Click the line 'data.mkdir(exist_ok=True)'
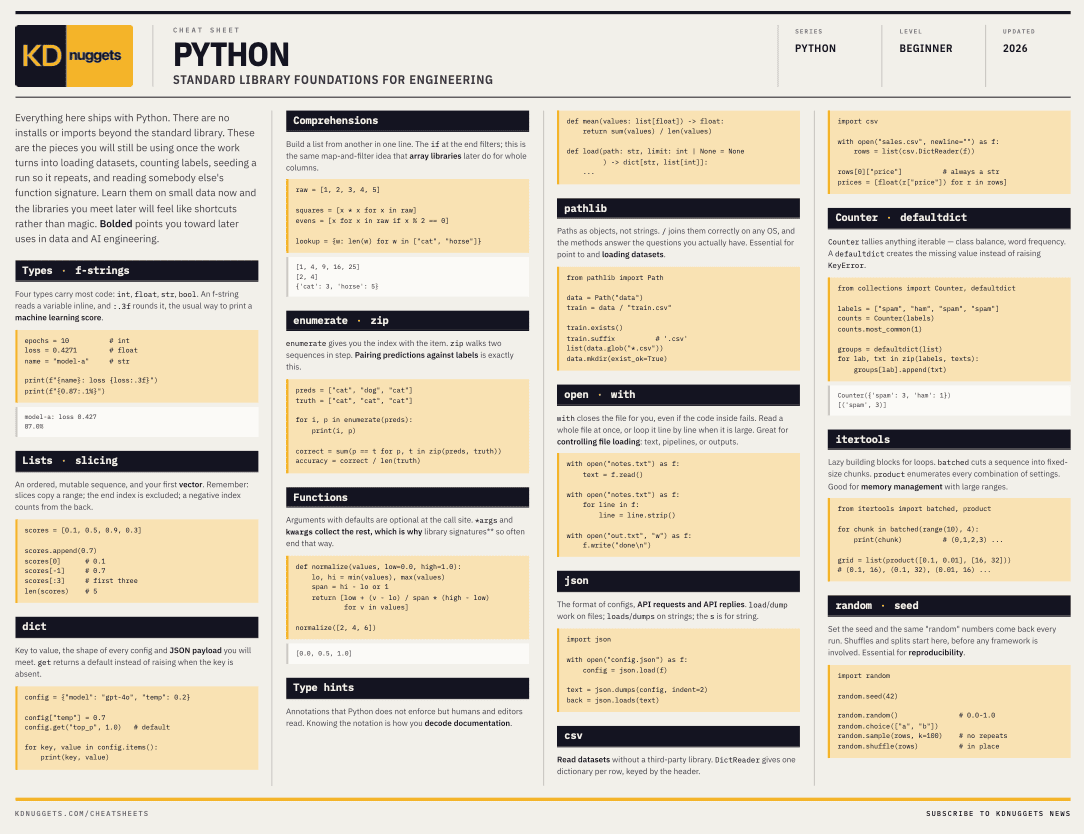This screenshot has height=834, width=1084. click(617, 359)
